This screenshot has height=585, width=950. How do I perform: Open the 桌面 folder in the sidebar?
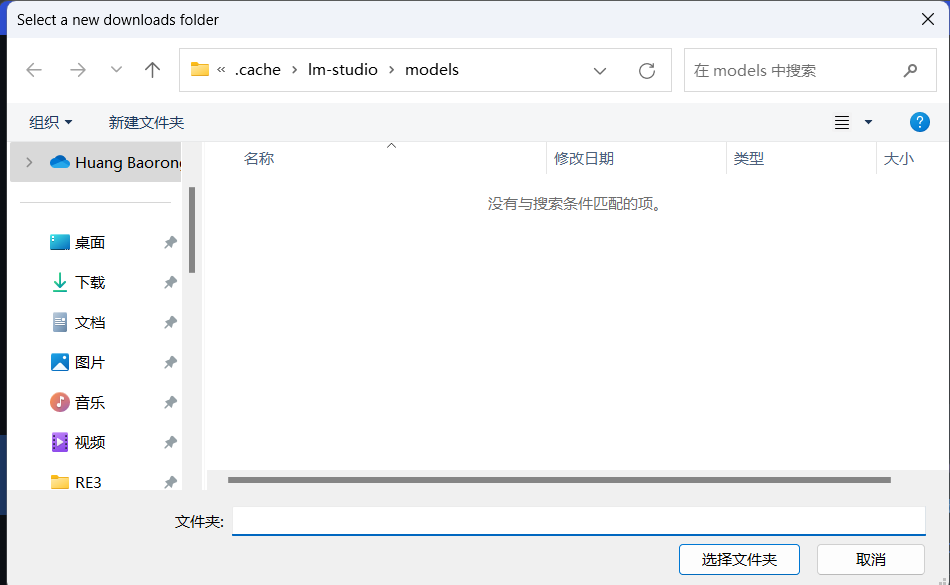pyautogui.click(x=85, y=242)
